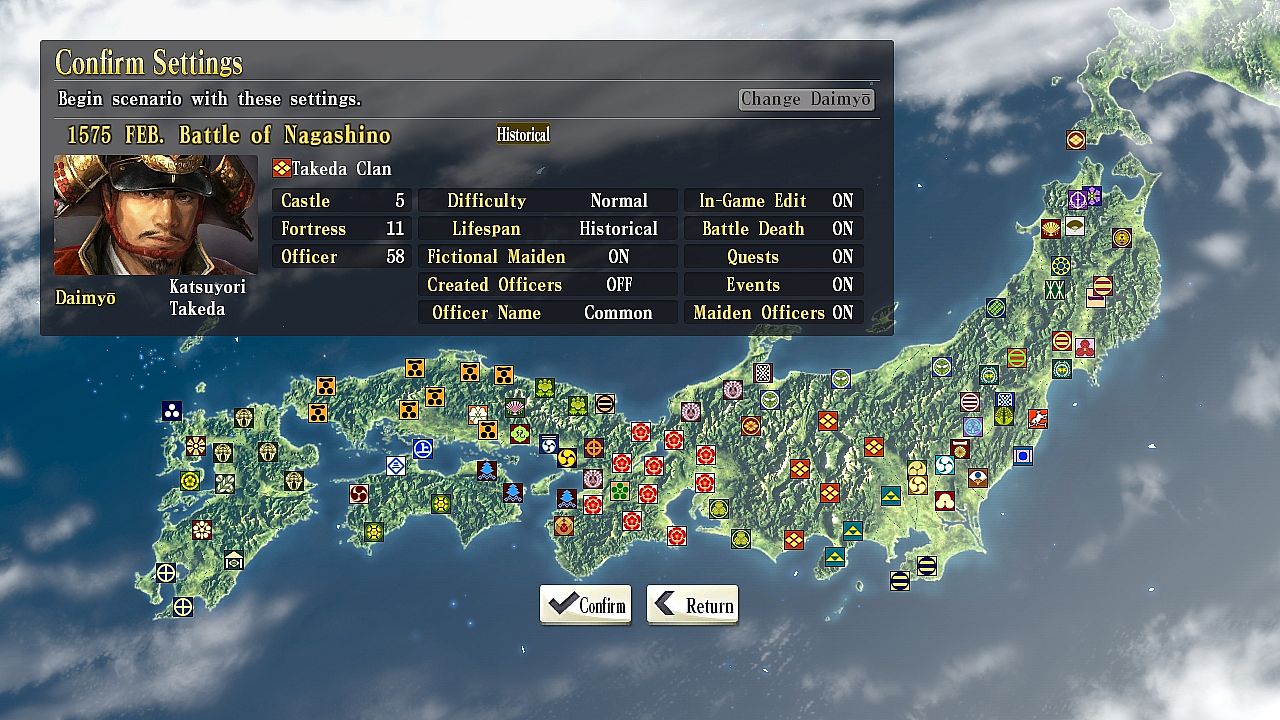Toggle the Quests ON setting
Image resolution: width=1280 pixels, height=720 pixels.
pyautogui.click(x=776, y=257)
